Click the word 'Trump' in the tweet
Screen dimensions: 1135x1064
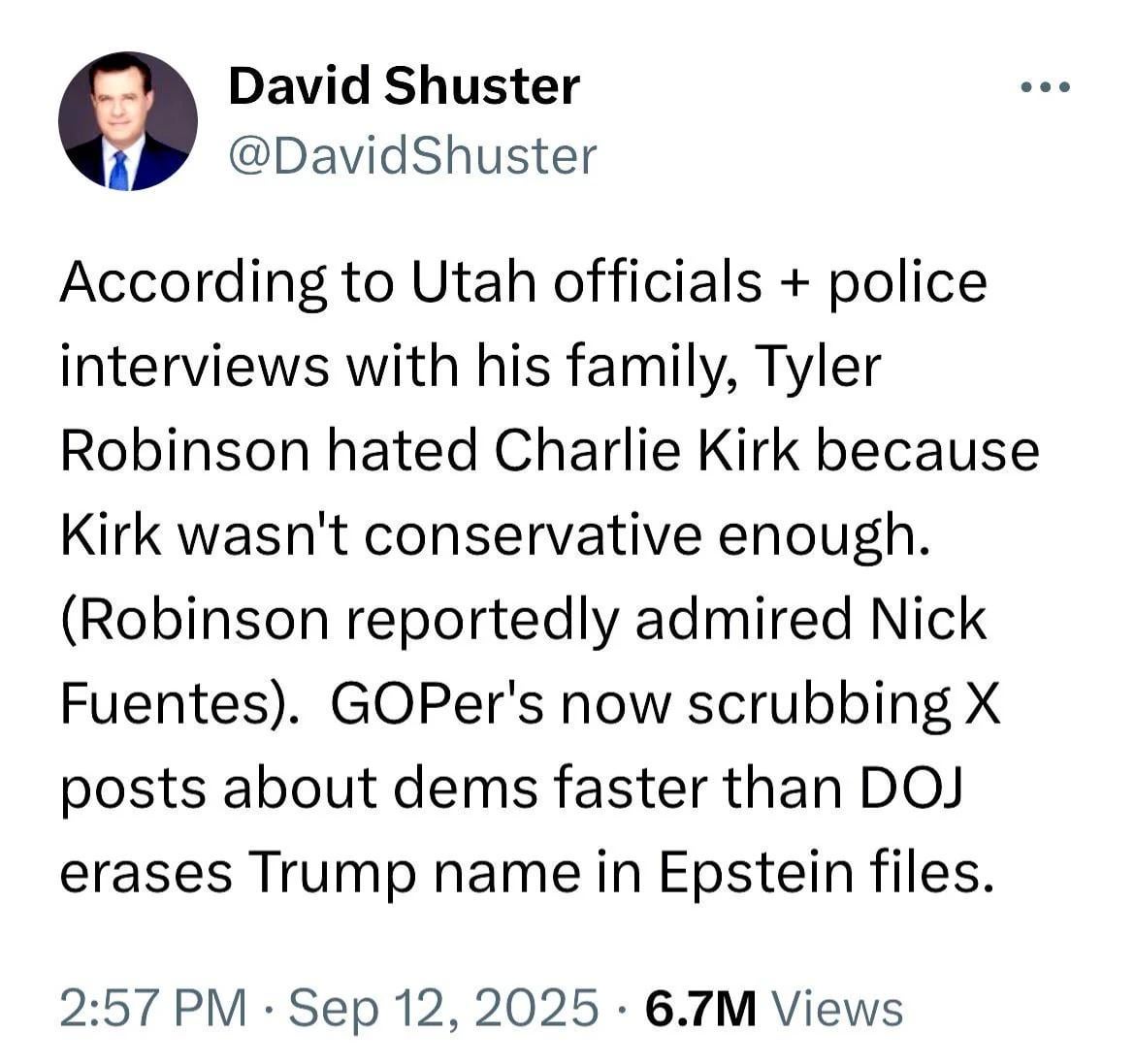pyautogui.click(x=333, y=872)
